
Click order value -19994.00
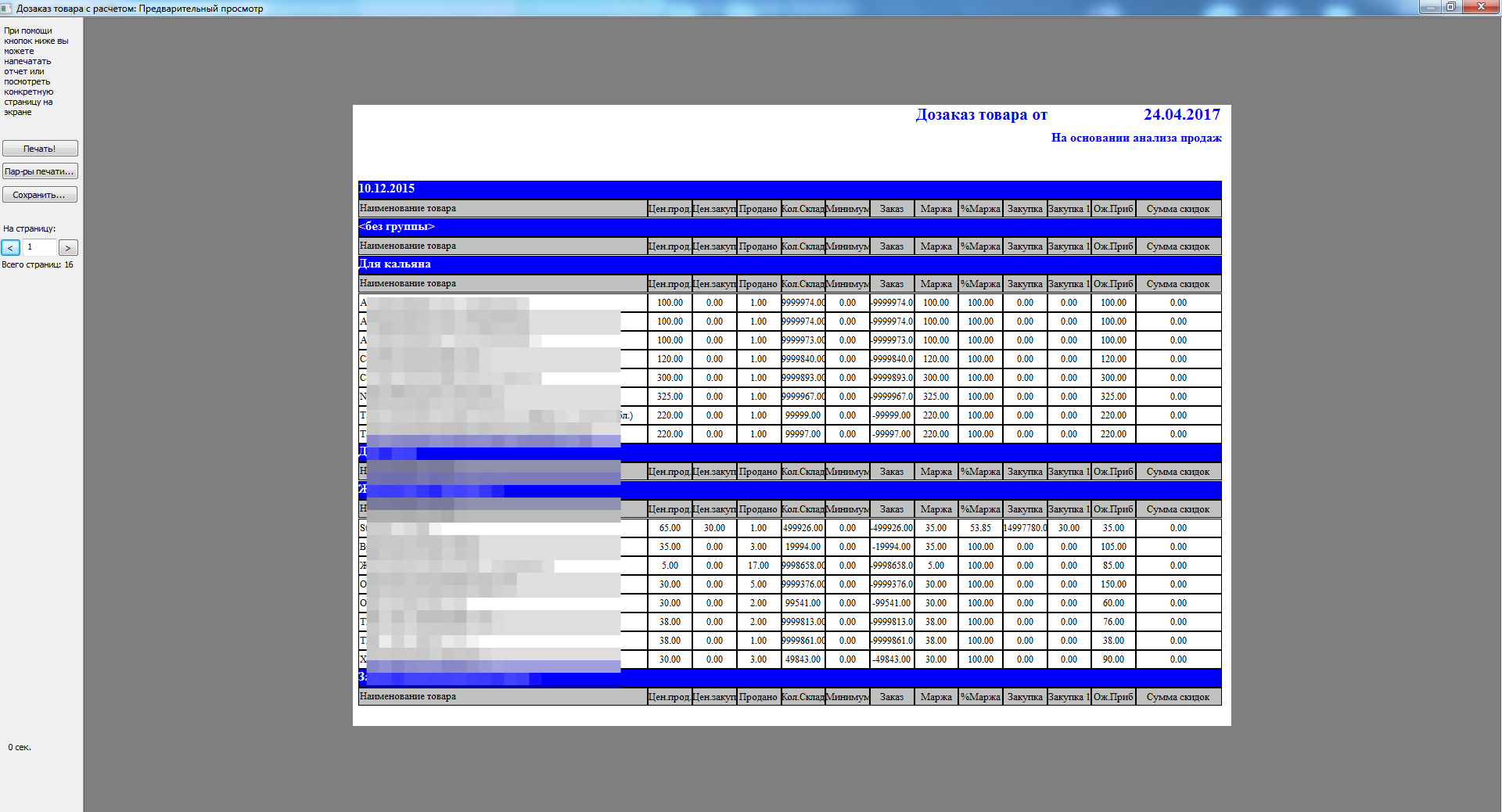892,547
